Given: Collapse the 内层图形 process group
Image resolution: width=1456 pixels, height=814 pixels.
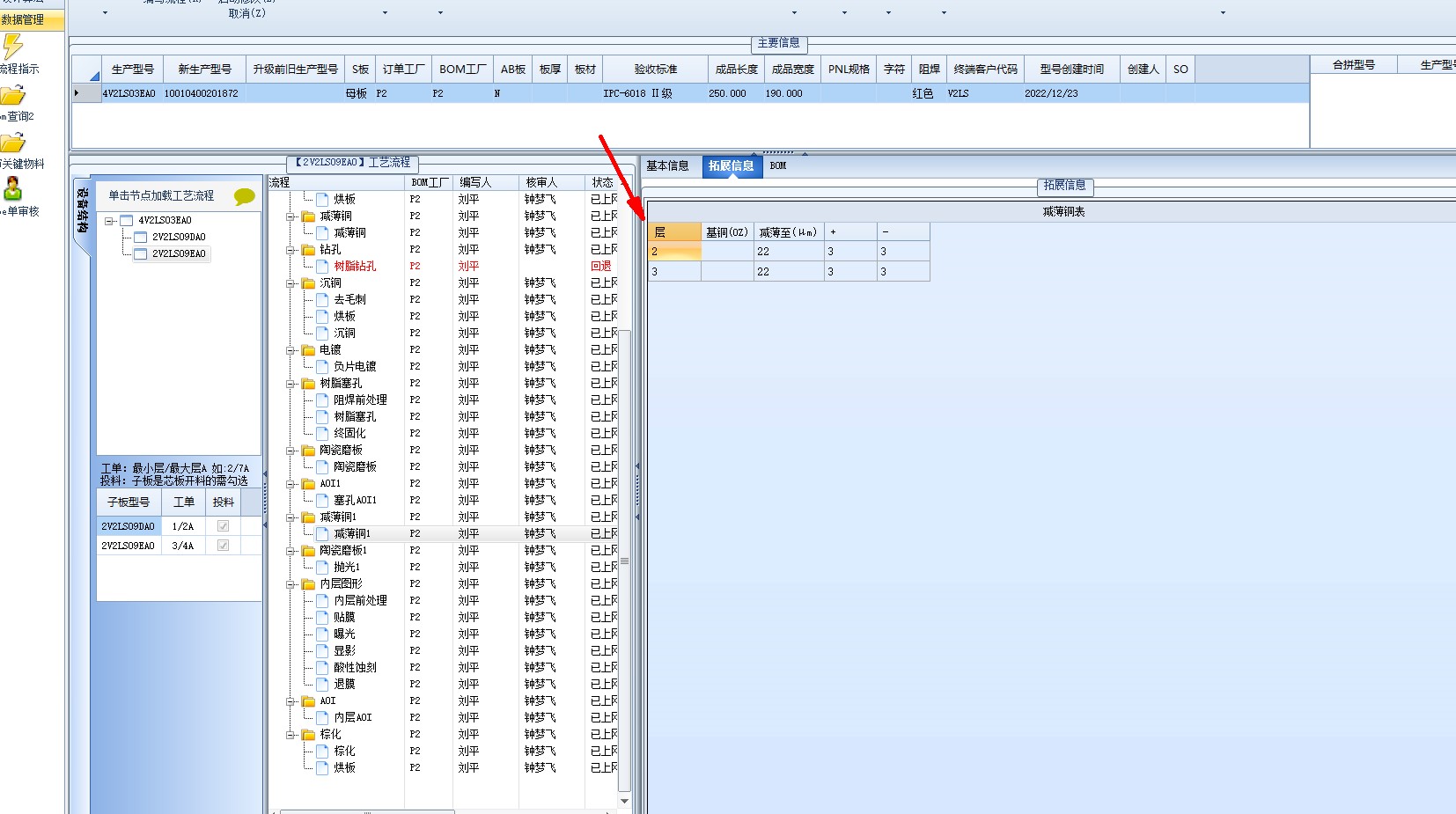Looking at the screenshot, I should (x=290, y=584).
